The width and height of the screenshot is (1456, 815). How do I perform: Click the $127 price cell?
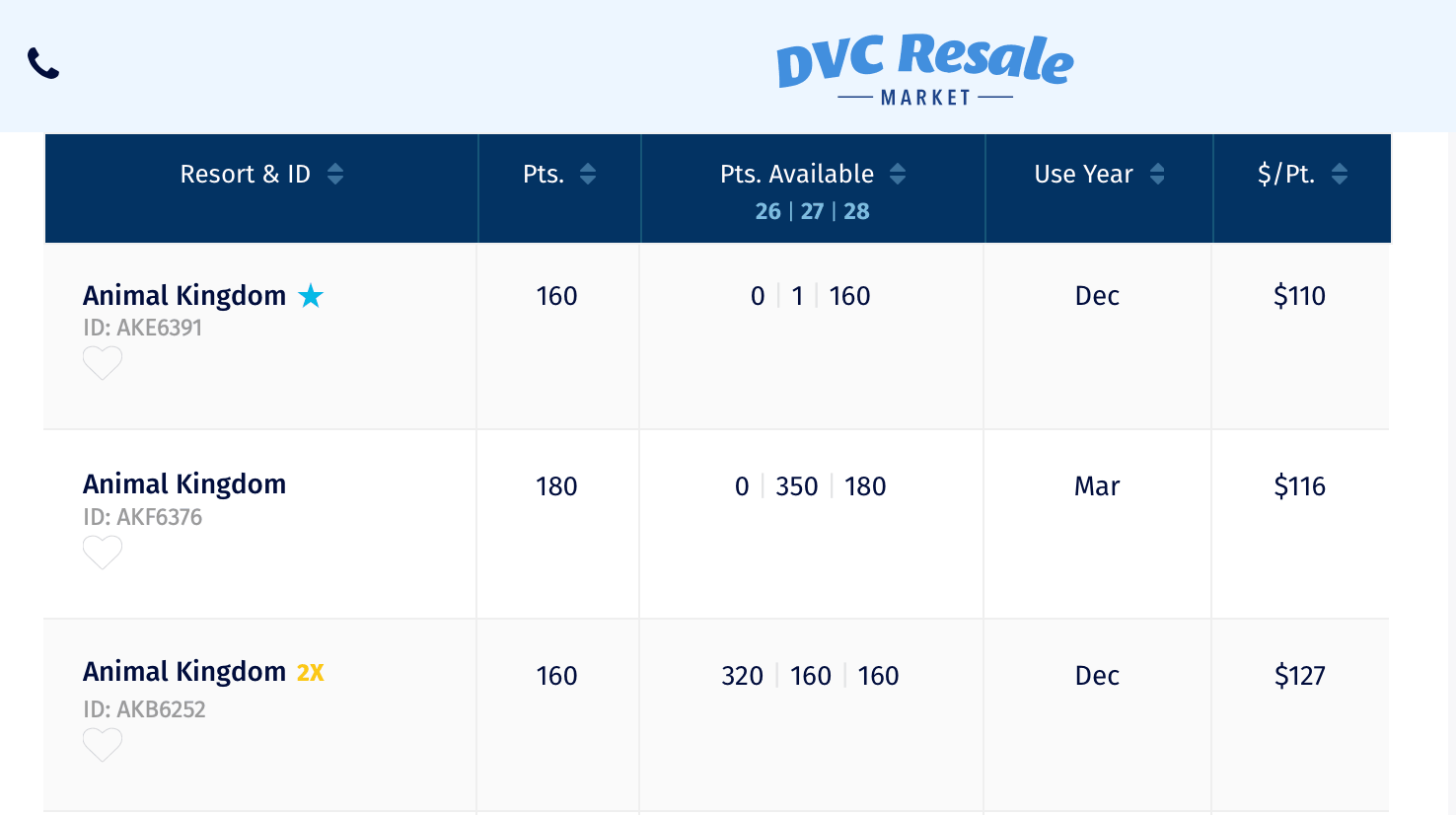pyautogui.click(x=1300, y=676)
